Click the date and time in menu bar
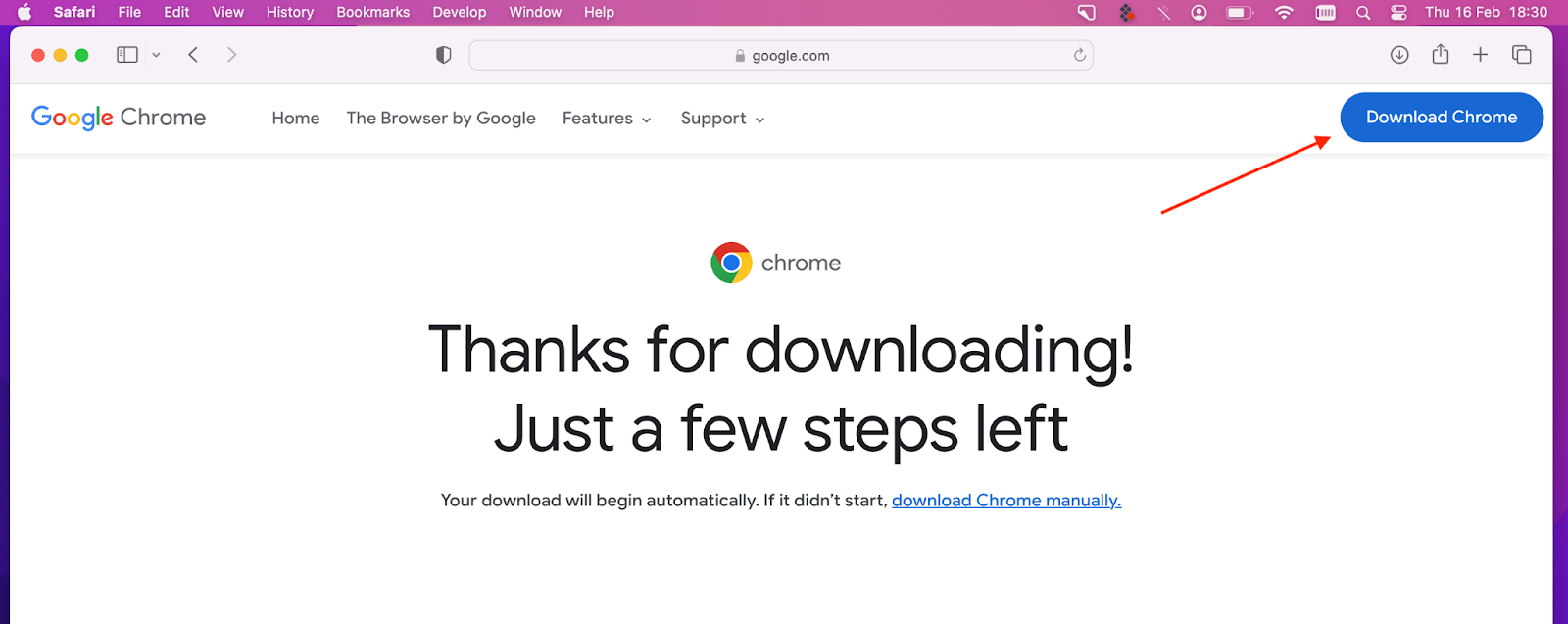Image resolution: width=1568 pixels, height=624 pixels. coord(1486,12)
